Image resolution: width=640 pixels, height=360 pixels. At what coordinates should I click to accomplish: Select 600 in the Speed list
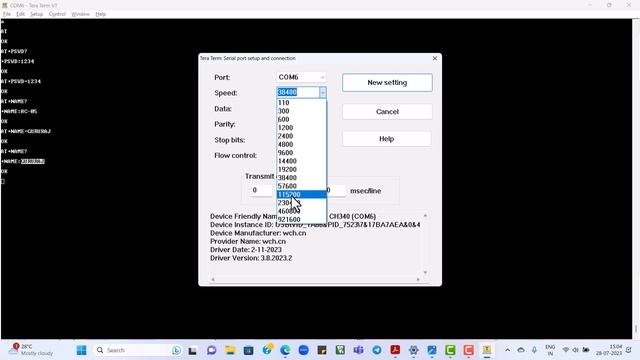(x=301, y=119)
